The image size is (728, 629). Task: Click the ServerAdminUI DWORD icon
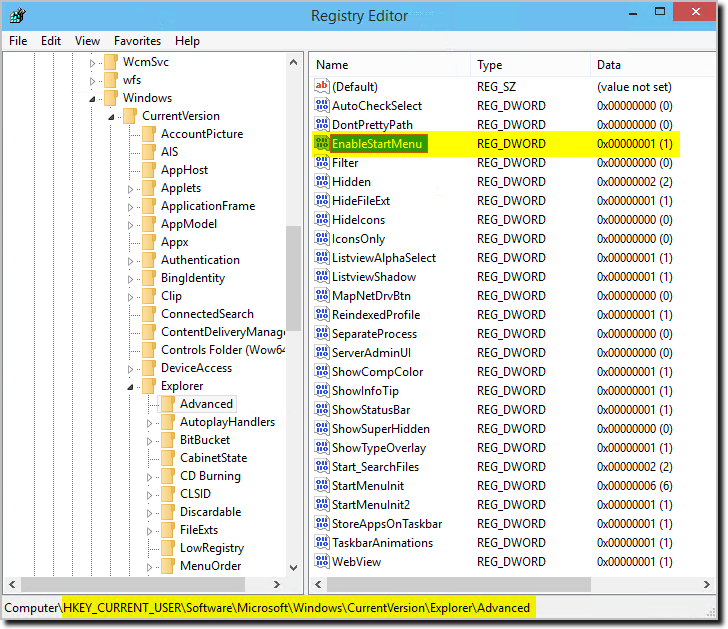[x=321, y=353]
